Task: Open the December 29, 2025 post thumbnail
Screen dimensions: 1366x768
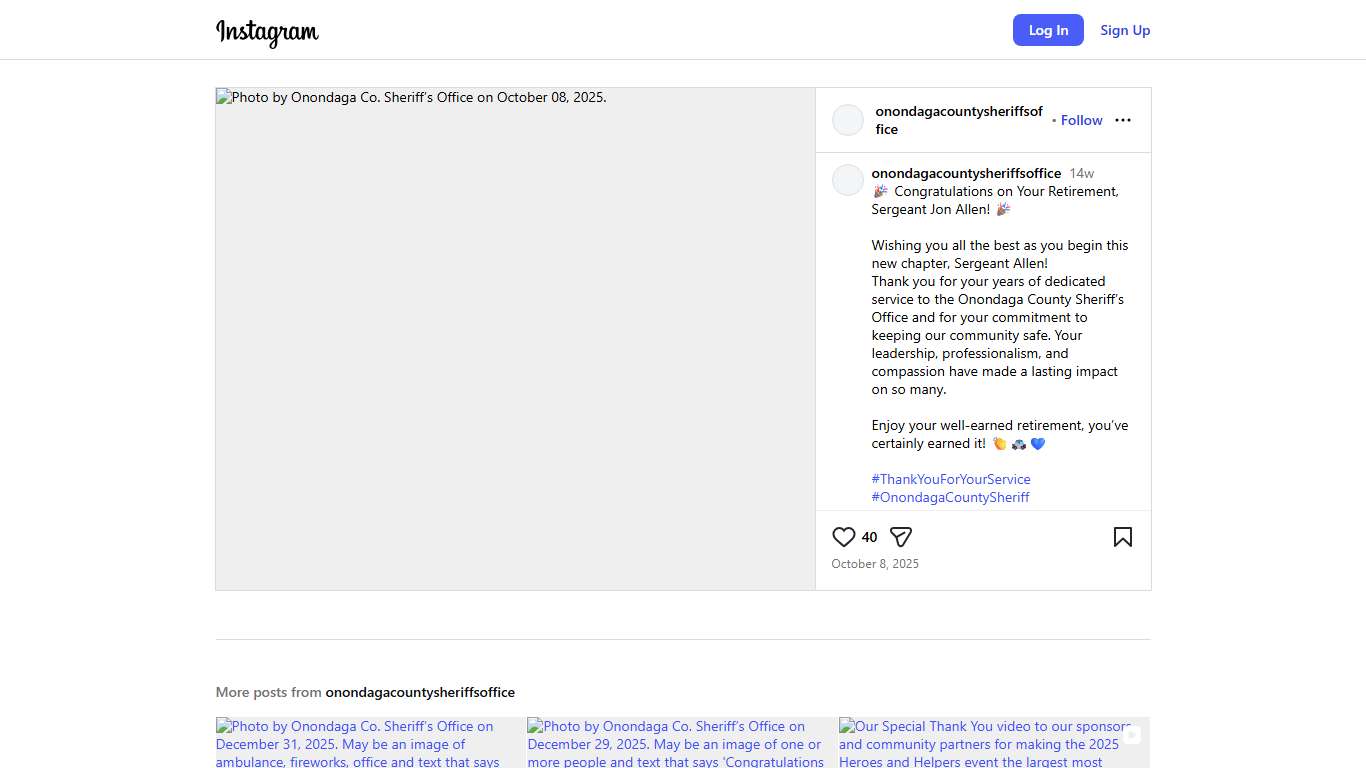Action: (680, 743)
